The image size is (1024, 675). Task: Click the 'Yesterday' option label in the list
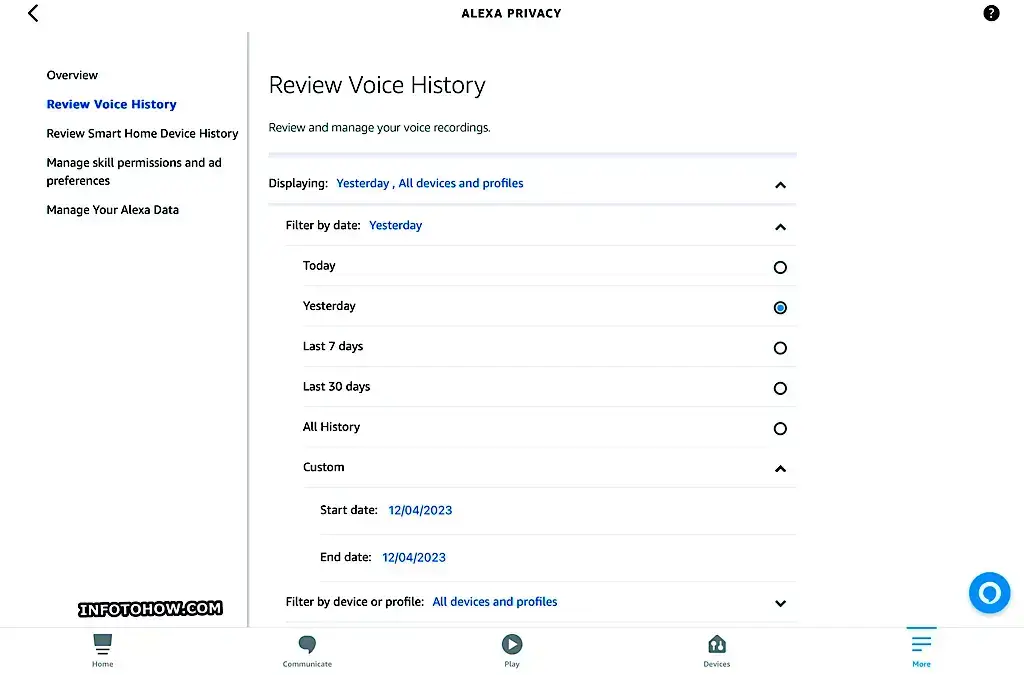click(329, 306)
